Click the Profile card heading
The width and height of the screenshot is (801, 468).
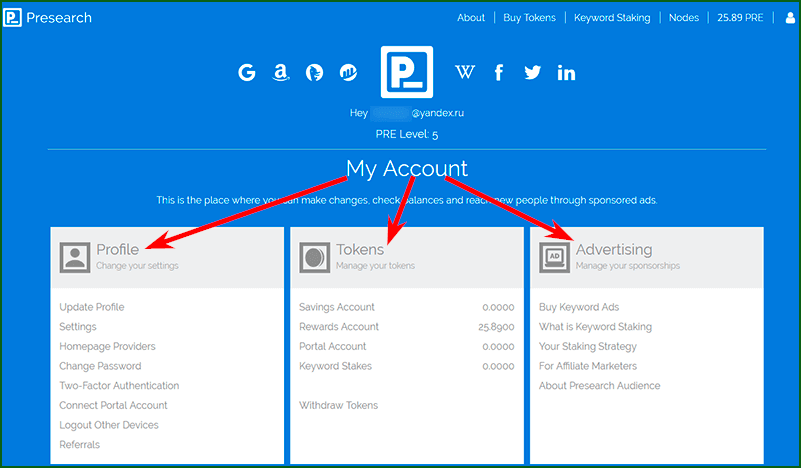(x=117, y=249)
